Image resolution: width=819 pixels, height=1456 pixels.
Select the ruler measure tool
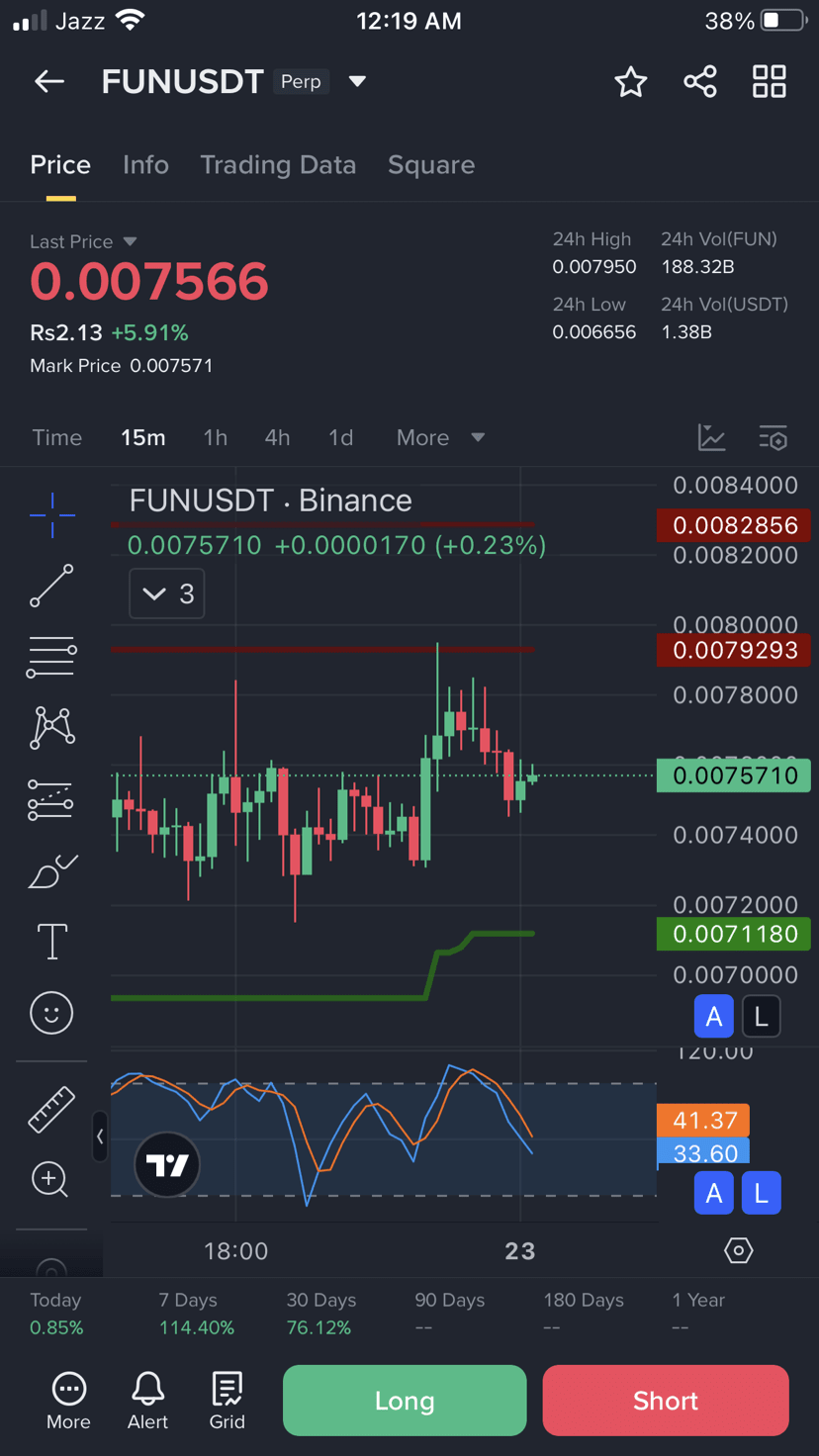click(x=51, y=1109)
